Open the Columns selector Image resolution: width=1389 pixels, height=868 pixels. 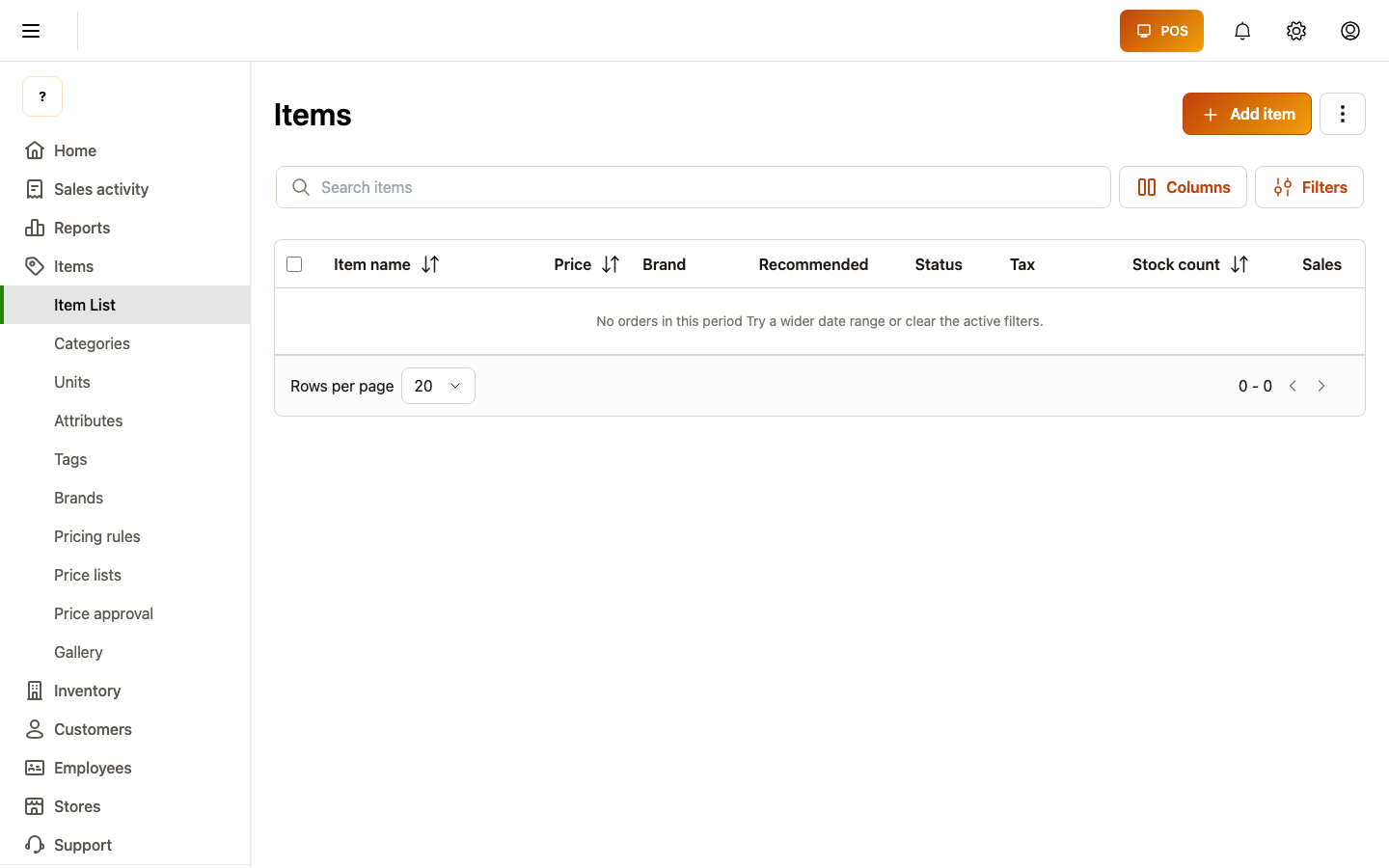click(x=1183, y=187)
